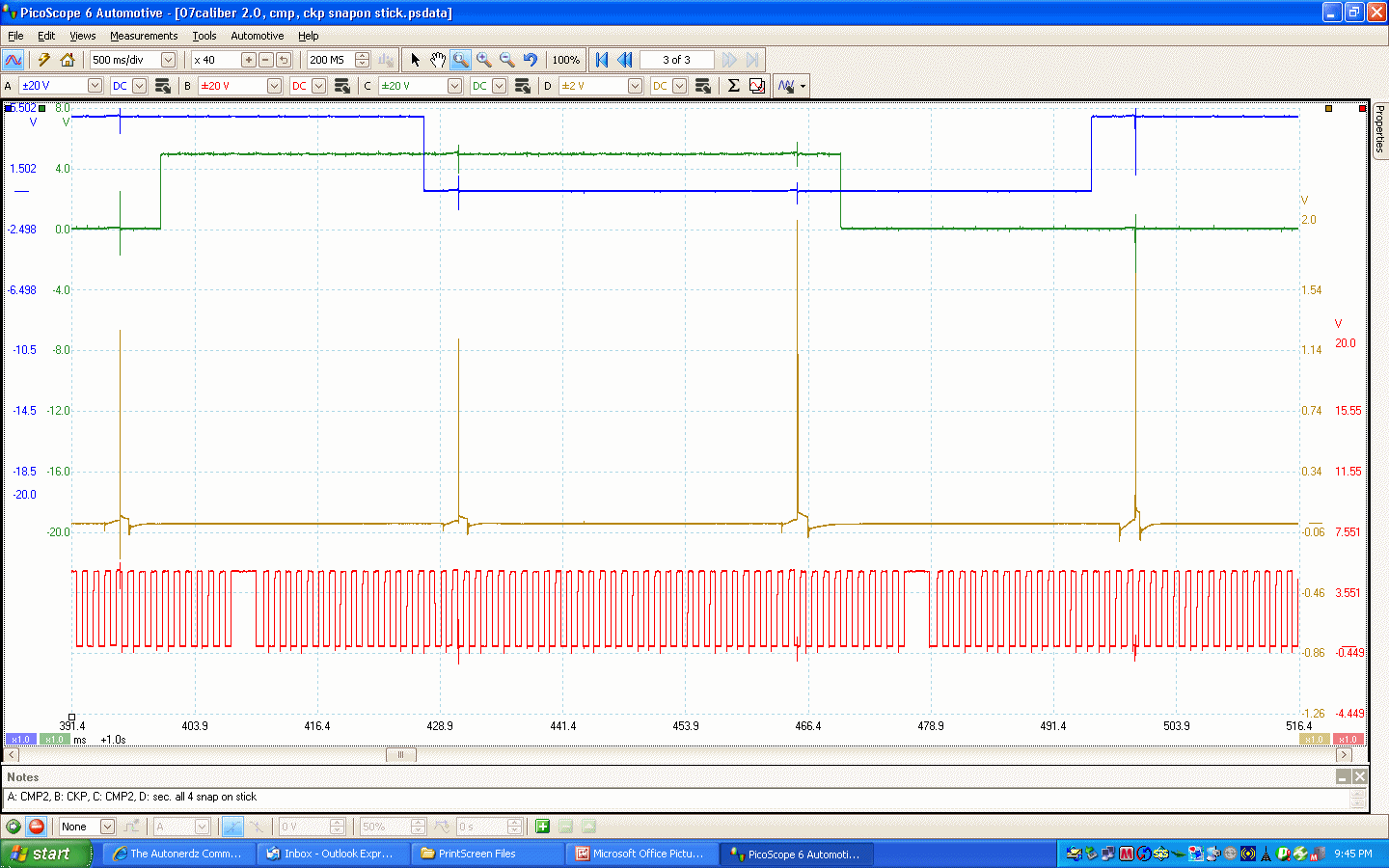
Task: Select the hand pan tool
Action: tap(438, 60)
